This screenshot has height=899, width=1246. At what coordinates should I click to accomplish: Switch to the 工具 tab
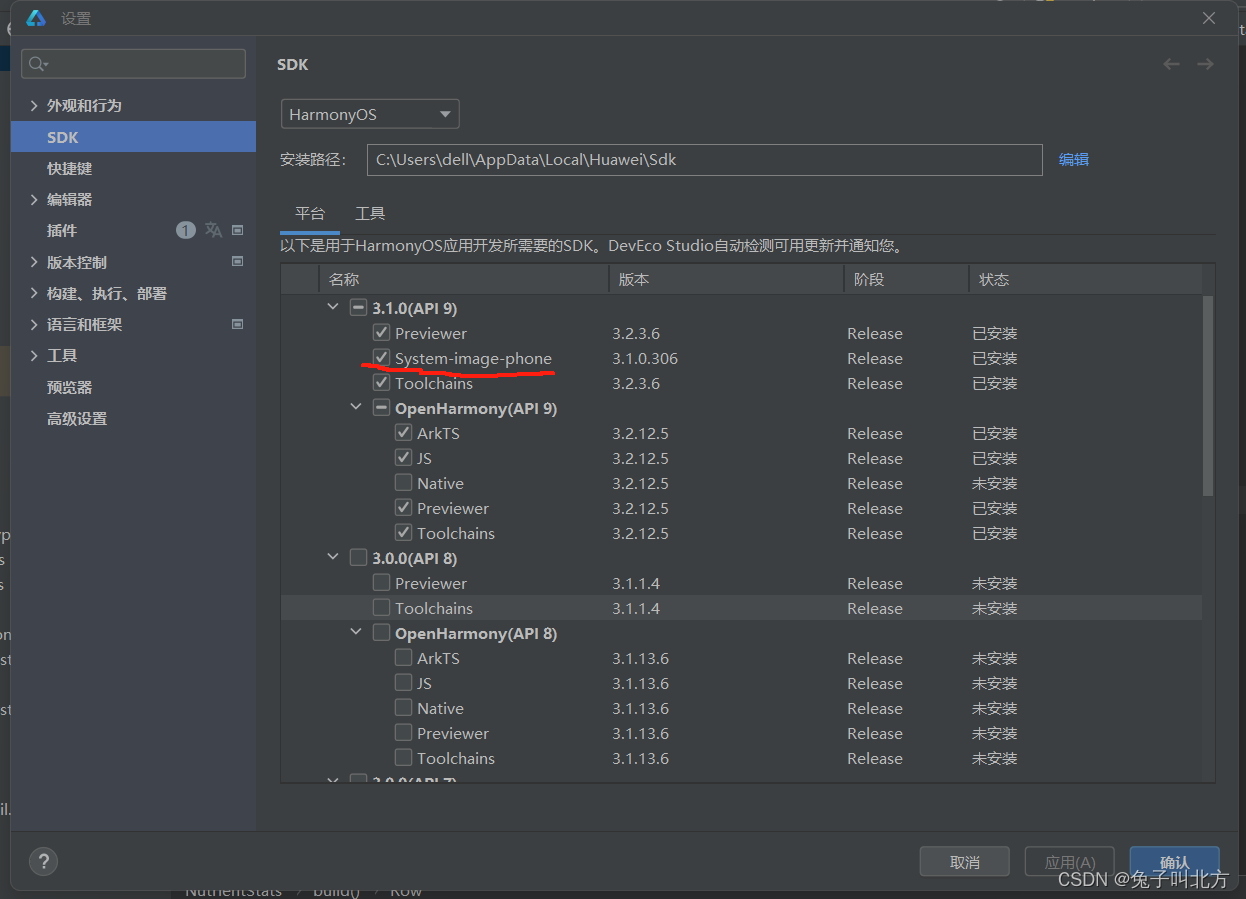[x=370, y=213]
